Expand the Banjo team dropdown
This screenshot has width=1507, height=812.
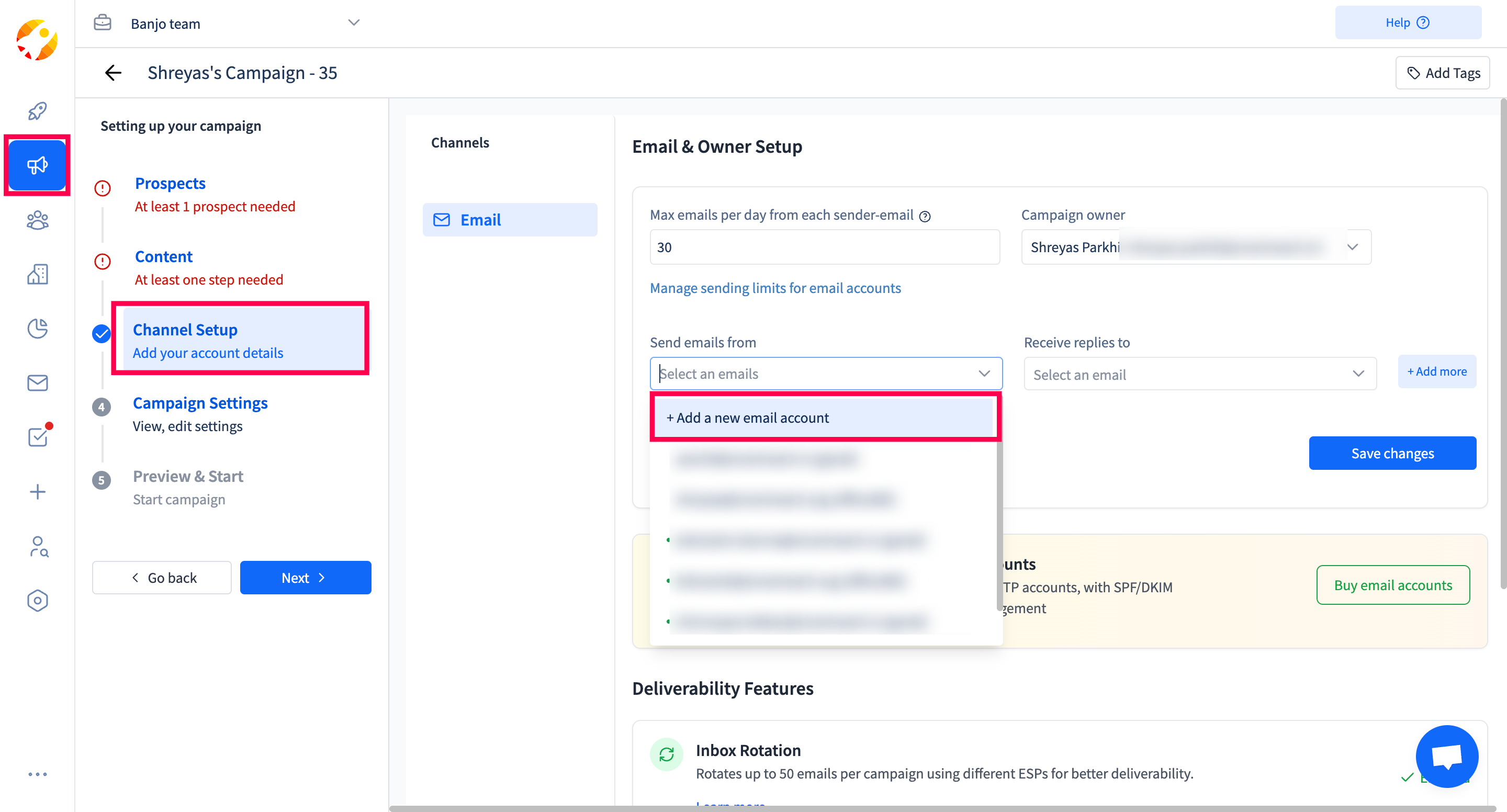[x=353, y=23]
